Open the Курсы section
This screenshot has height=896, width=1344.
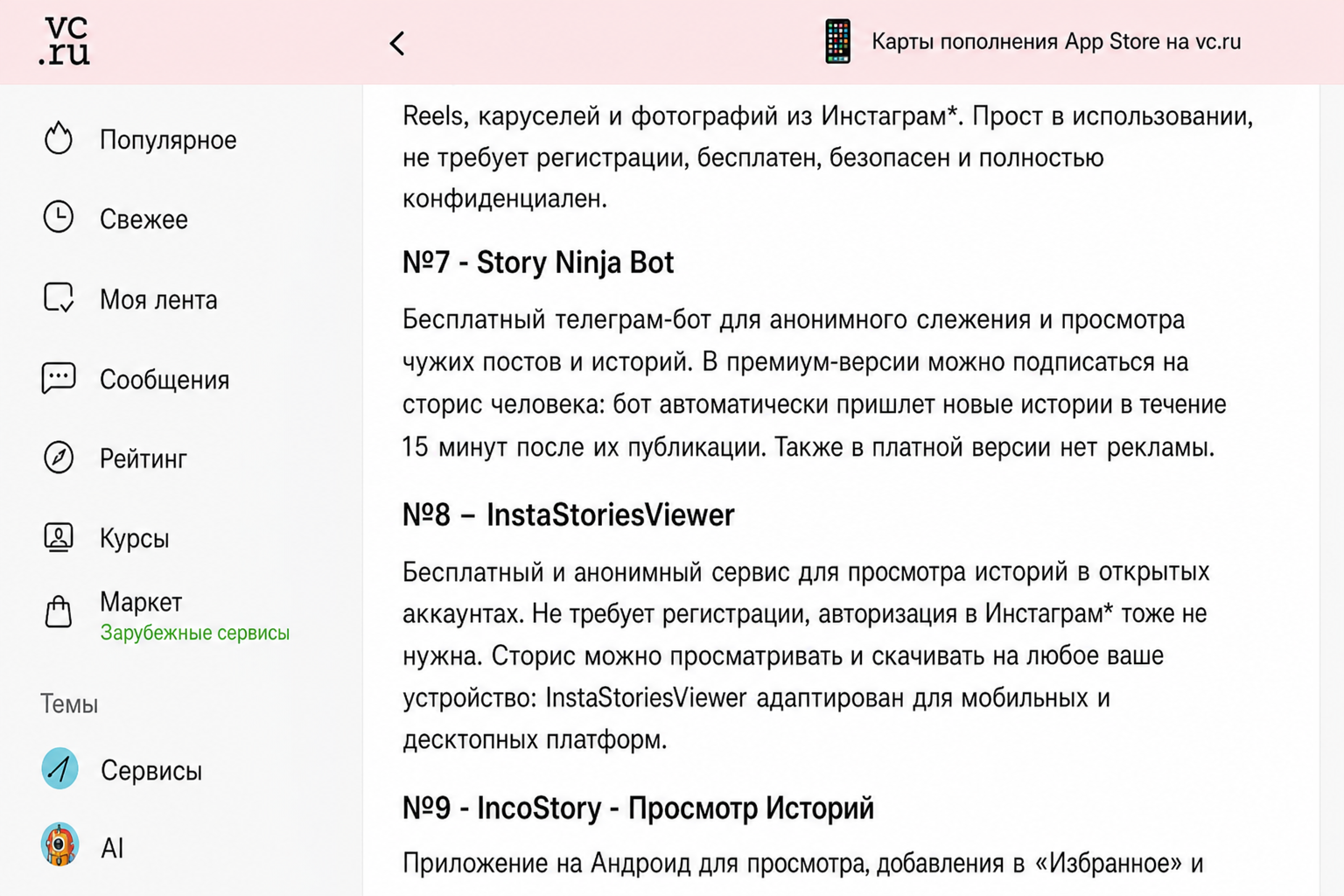point(135,538)
